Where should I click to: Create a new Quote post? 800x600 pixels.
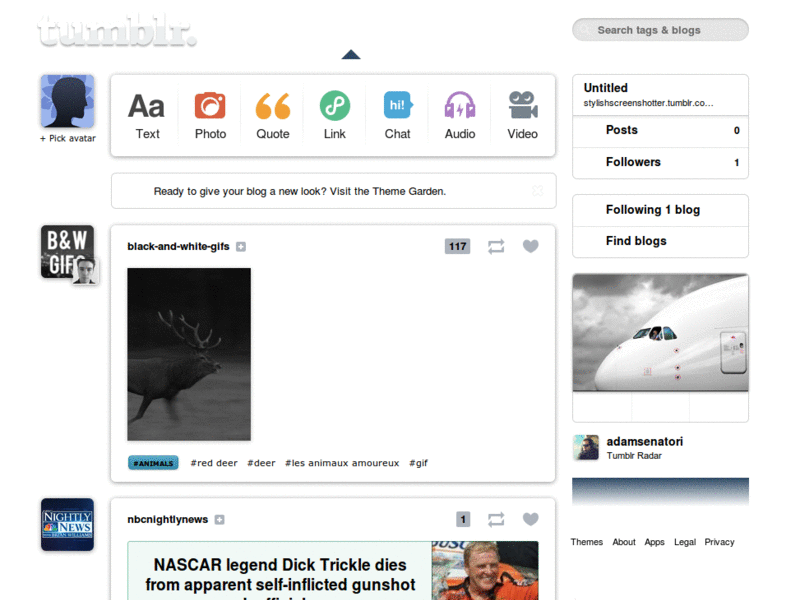click(x=272, y=115)
